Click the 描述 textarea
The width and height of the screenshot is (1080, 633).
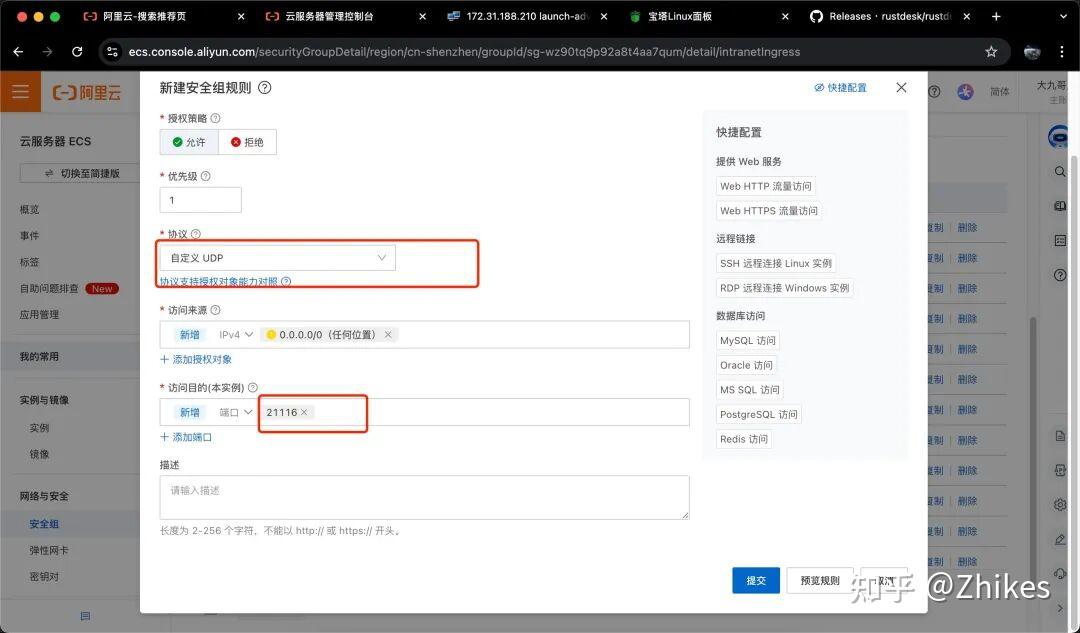click(x=424, y=497)
